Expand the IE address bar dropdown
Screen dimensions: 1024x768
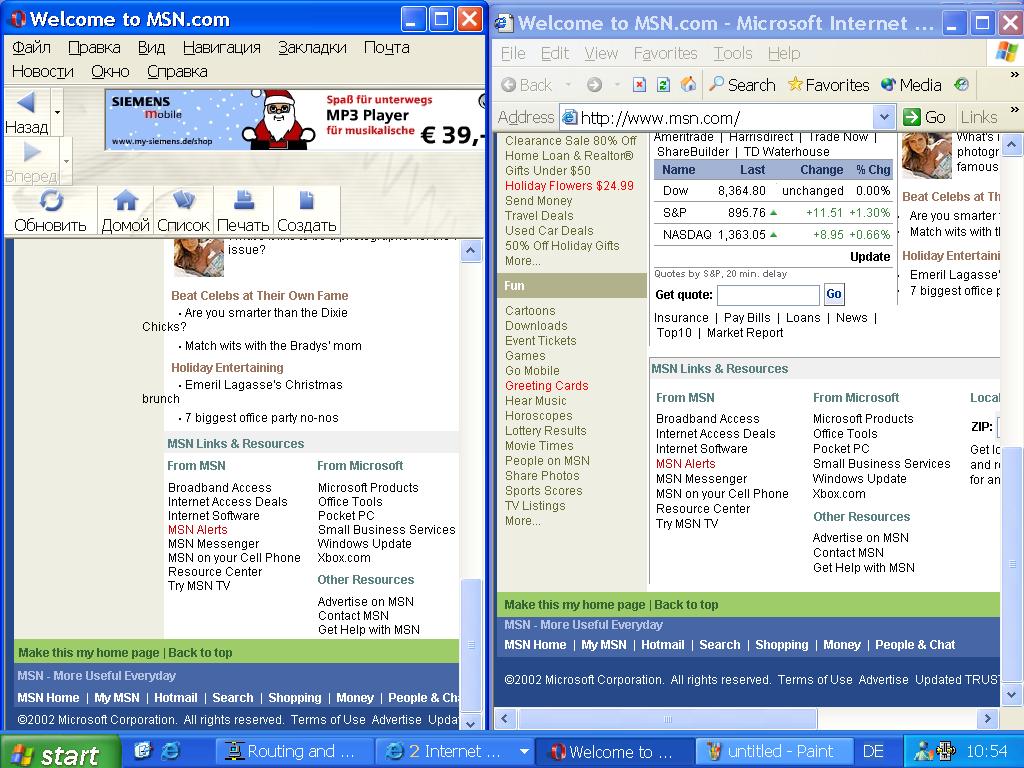(884, 118)
